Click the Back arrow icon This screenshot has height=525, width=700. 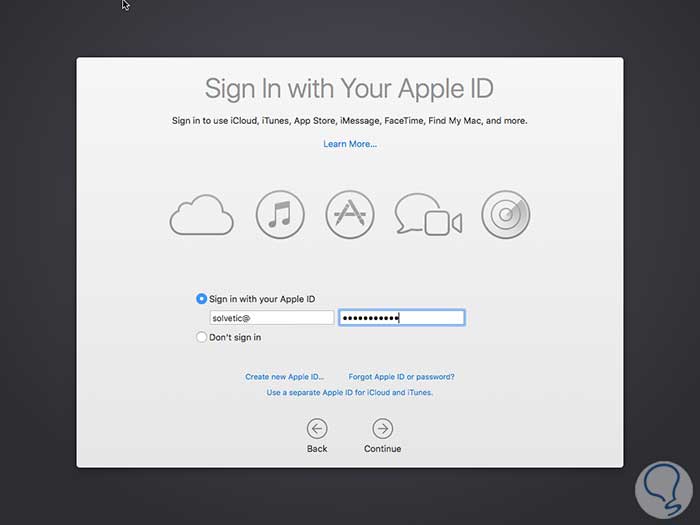(317, 429)
